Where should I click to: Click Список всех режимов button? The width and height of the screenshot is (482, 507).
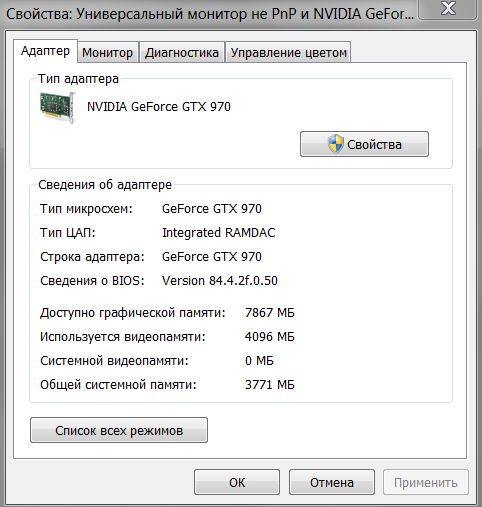click(119, 430)
